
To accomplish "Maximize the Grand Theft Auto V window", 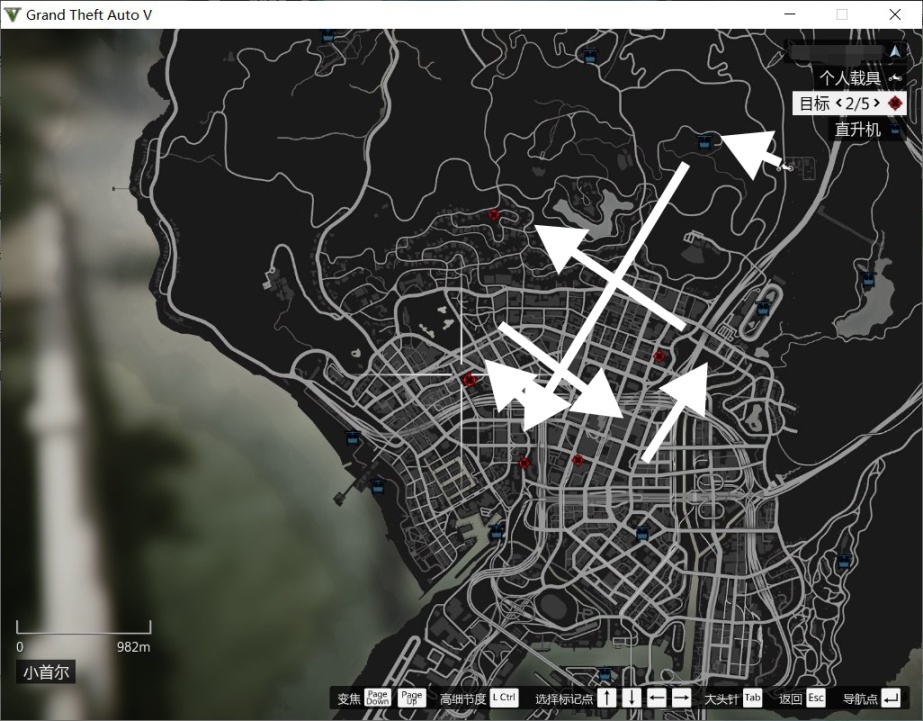I will (842, 14).
